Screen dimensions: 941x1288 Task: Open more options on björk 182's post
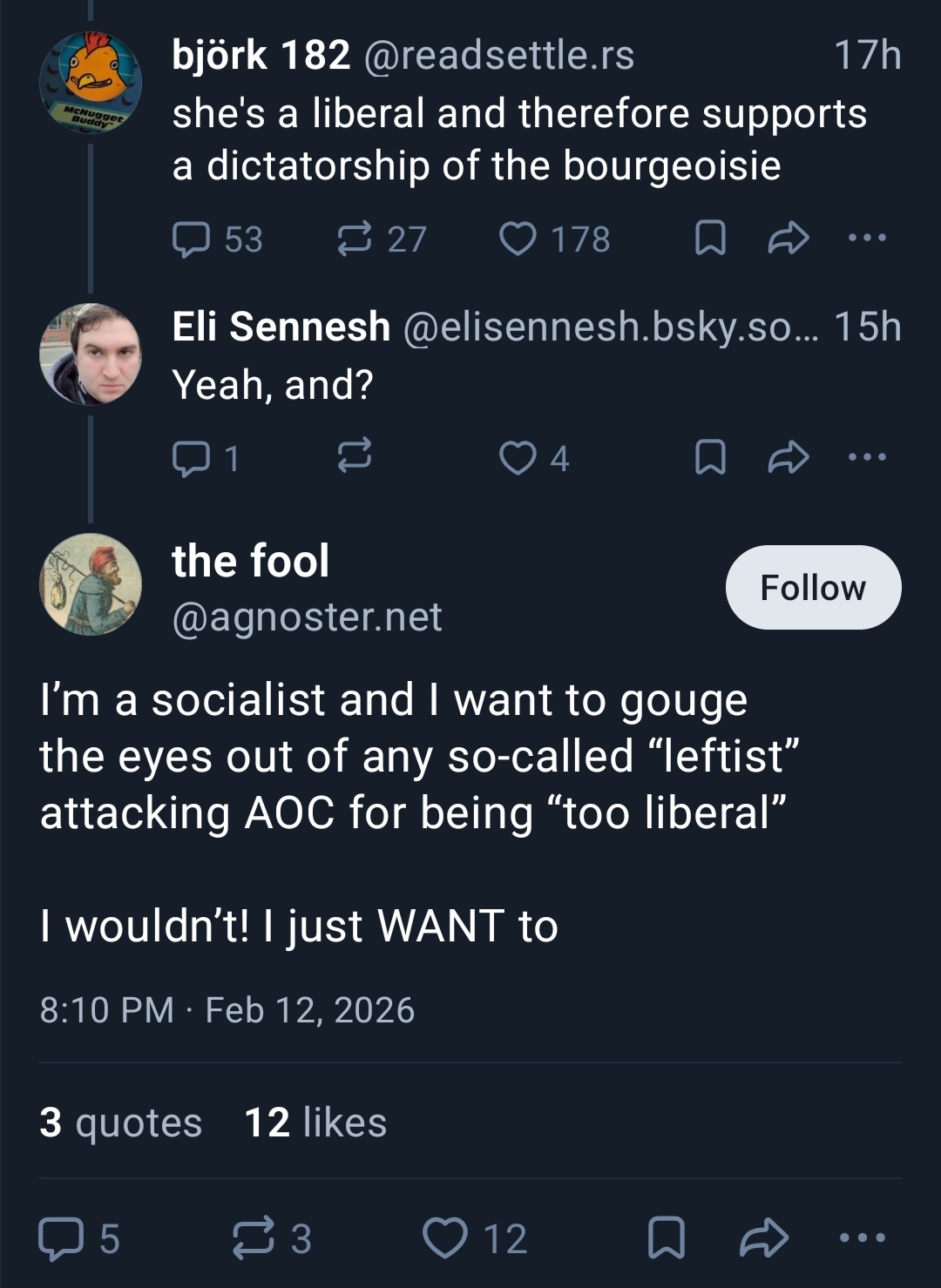pyautogui.click(x=868, y=238)
